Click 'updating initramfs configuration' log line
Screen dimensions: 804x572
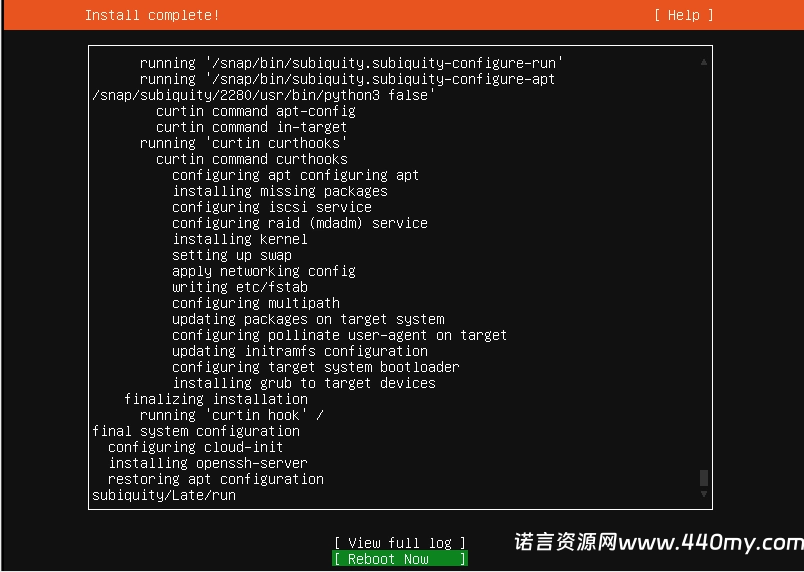pos(300,351)
